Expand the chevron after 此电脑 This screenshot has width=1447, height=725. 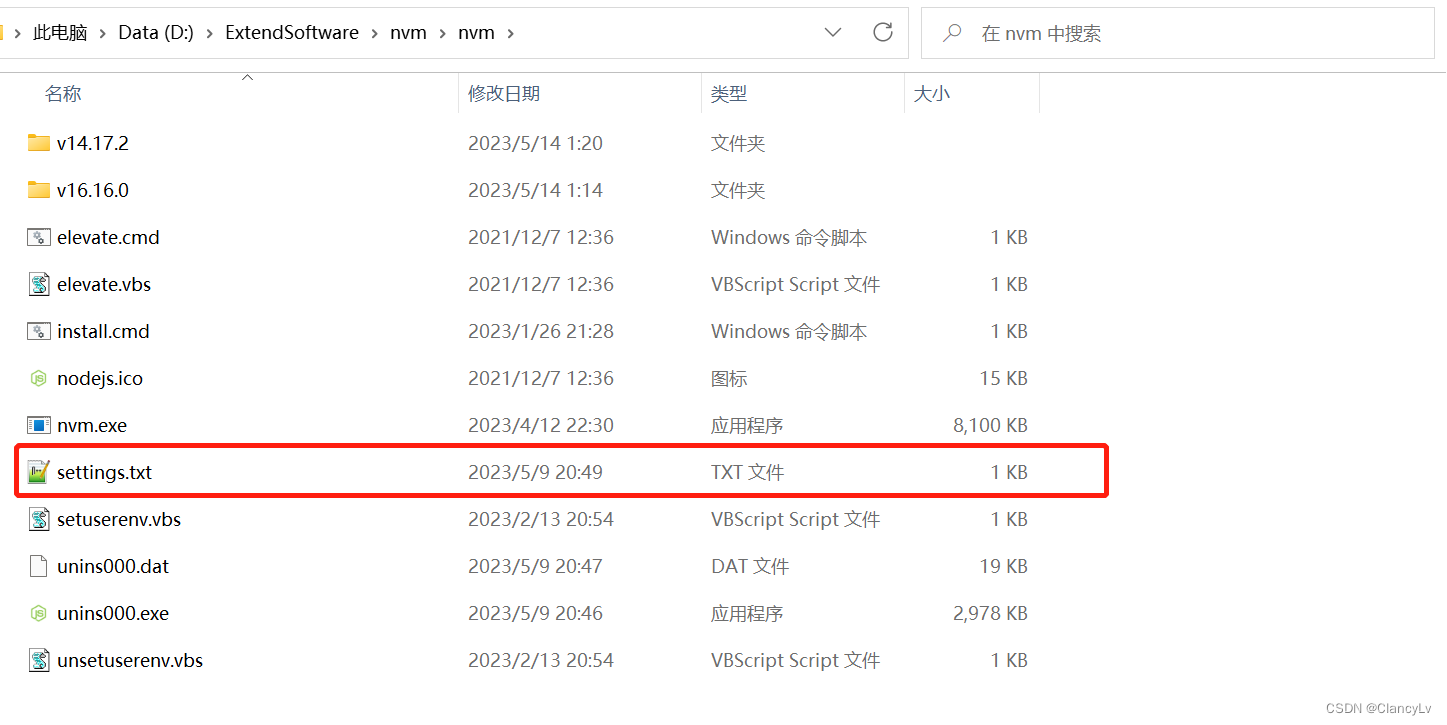click(103, 33)
